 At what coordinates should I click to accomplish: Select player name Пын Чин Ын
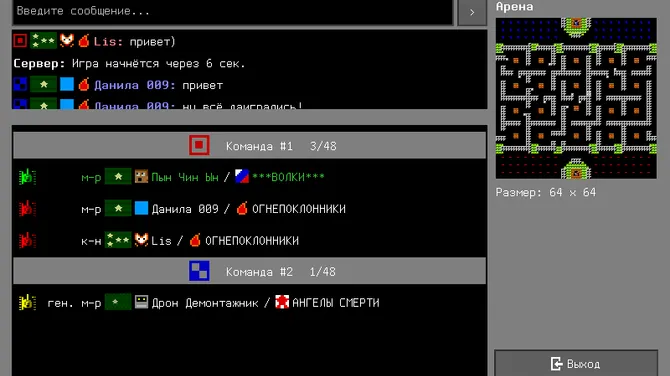[x=185, y=177]
